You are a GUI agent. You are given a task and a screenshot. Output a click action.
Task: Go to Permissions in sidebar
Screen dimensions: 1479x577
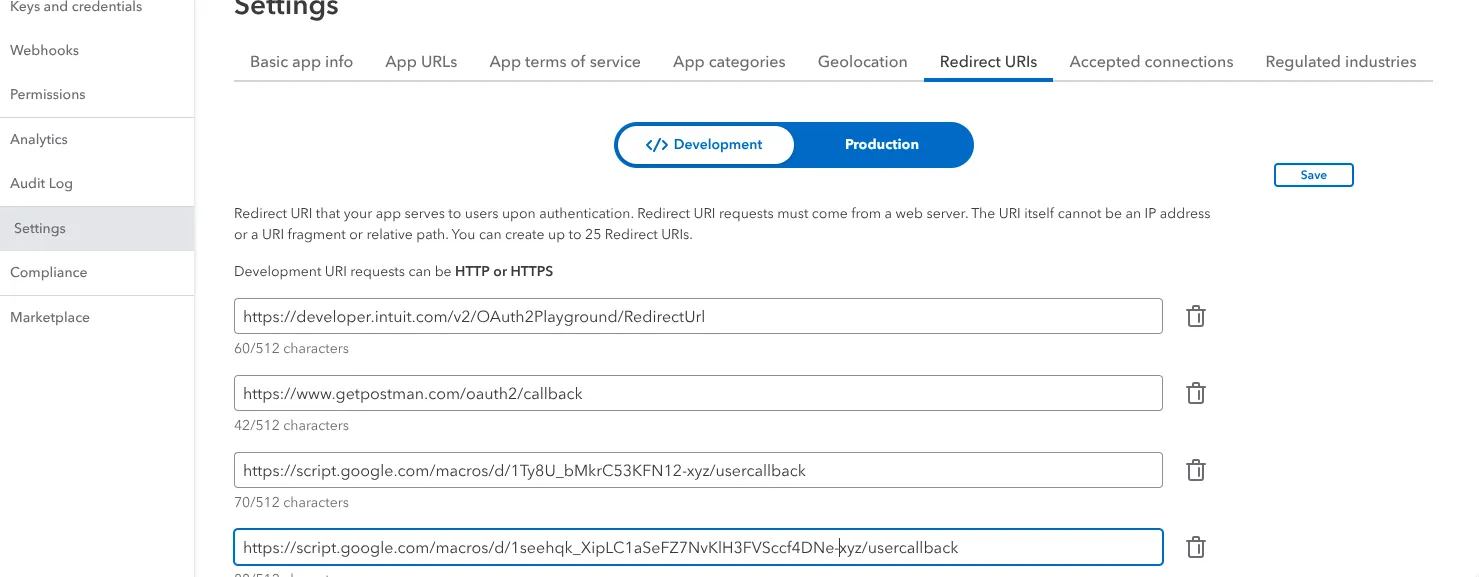[47, 95]
